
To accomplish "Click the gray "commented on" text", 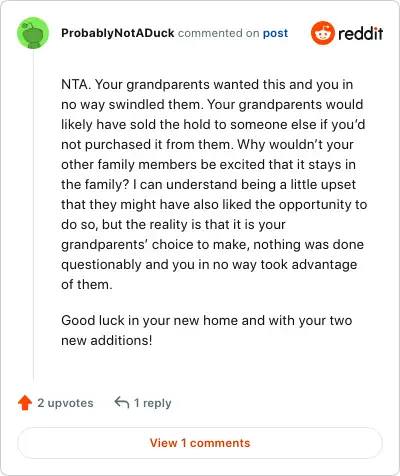I will [218, 33].
